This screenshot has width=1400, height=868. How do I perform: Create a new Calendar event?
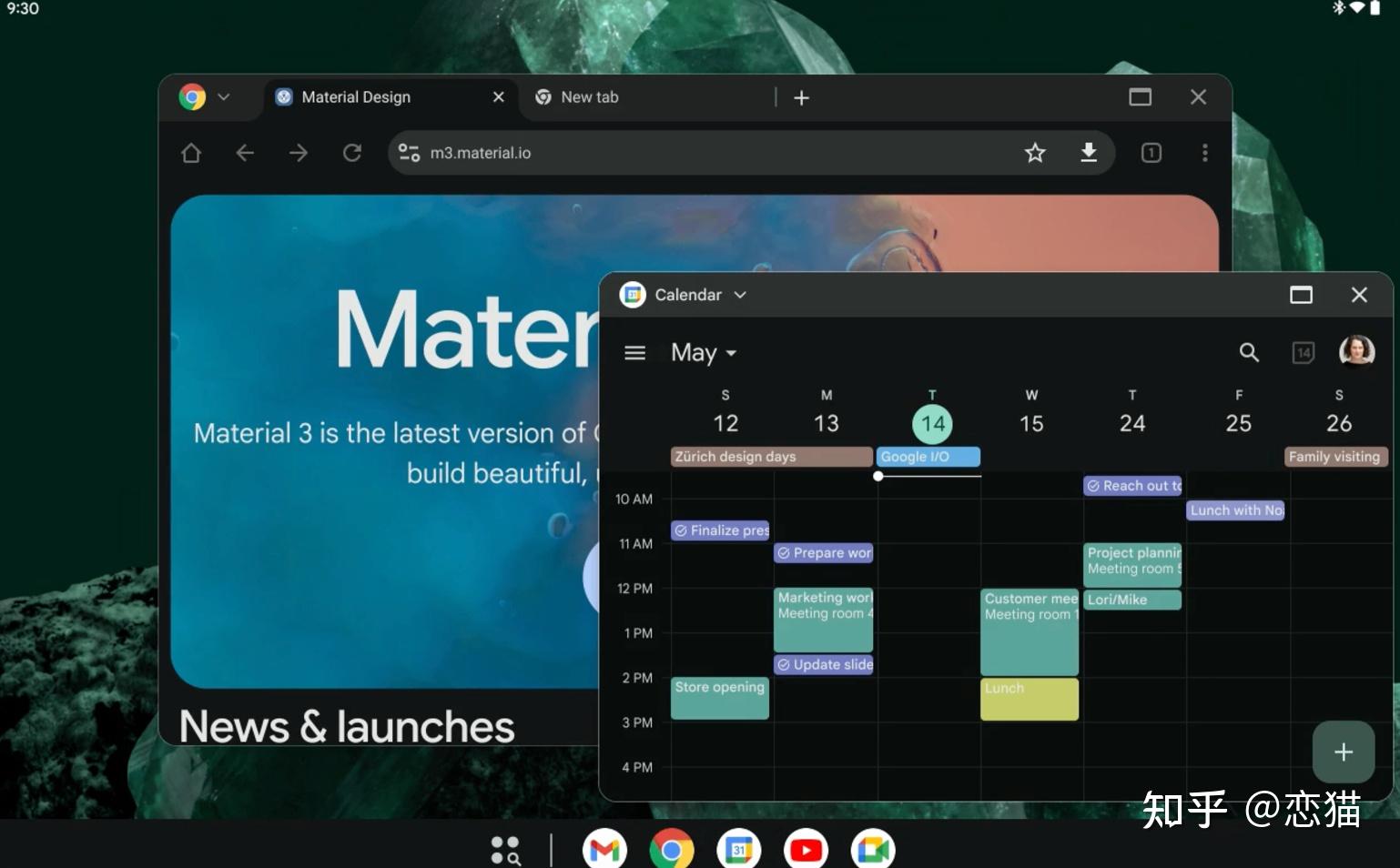[1344, 752]
